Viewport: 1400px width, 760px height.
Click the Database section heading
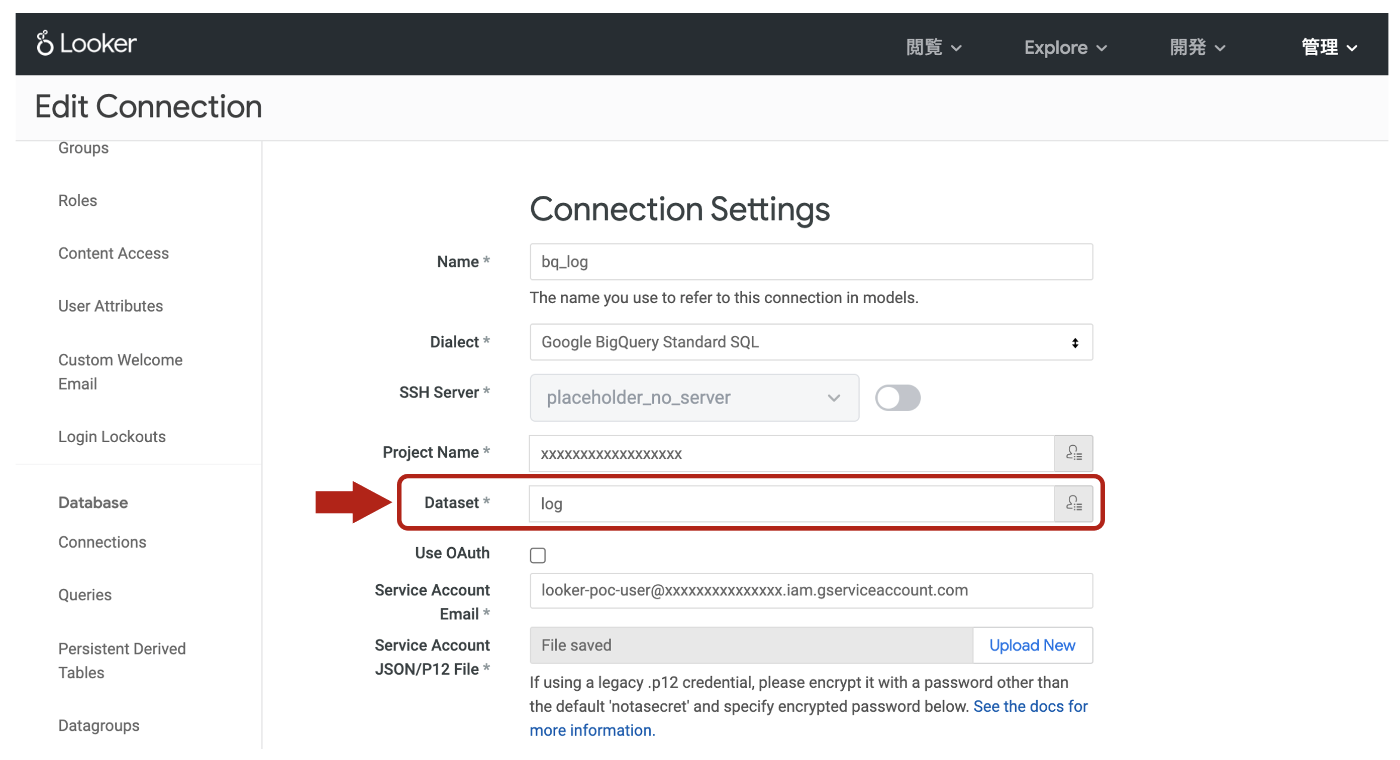[93, 503]
